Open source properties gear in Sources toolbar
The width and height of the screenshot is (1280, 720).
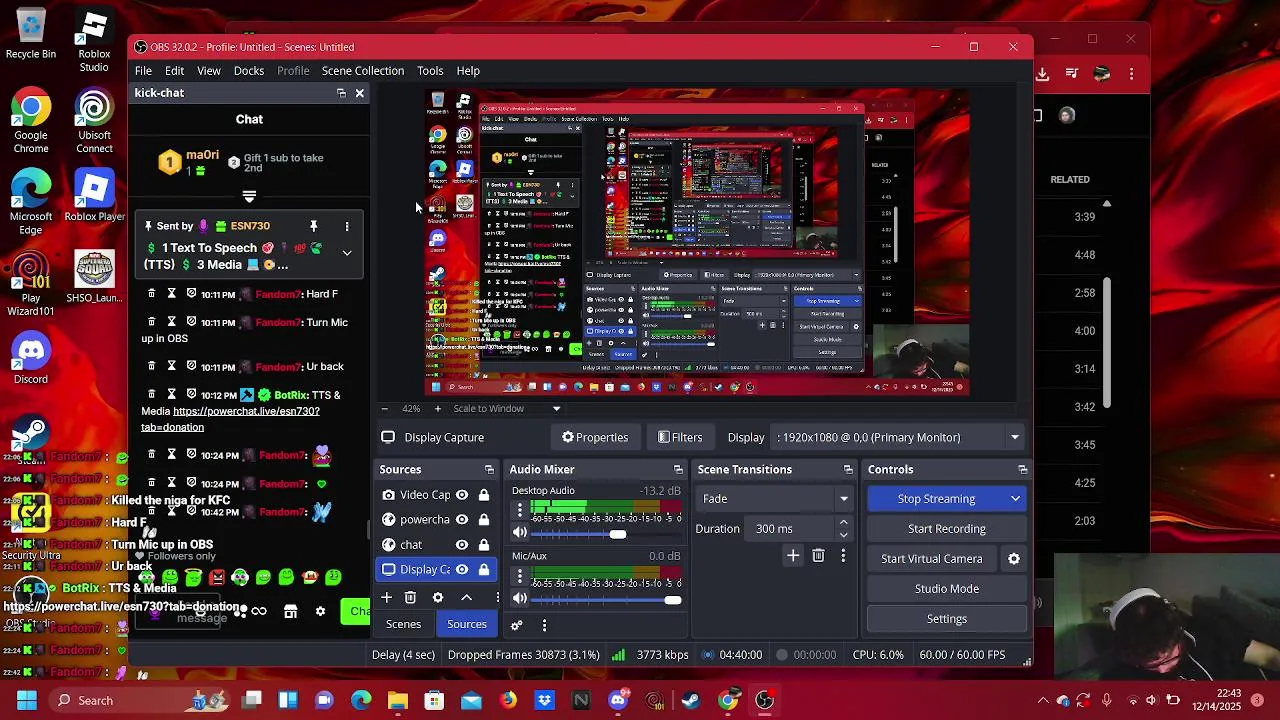point(437,597)
